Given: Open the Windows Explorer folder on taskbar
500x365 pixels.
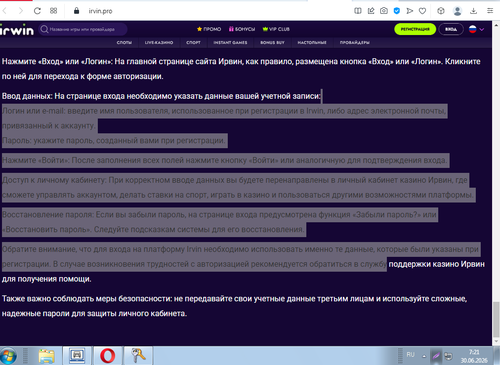Looking at the screenshot, I should tap(46, 356).
